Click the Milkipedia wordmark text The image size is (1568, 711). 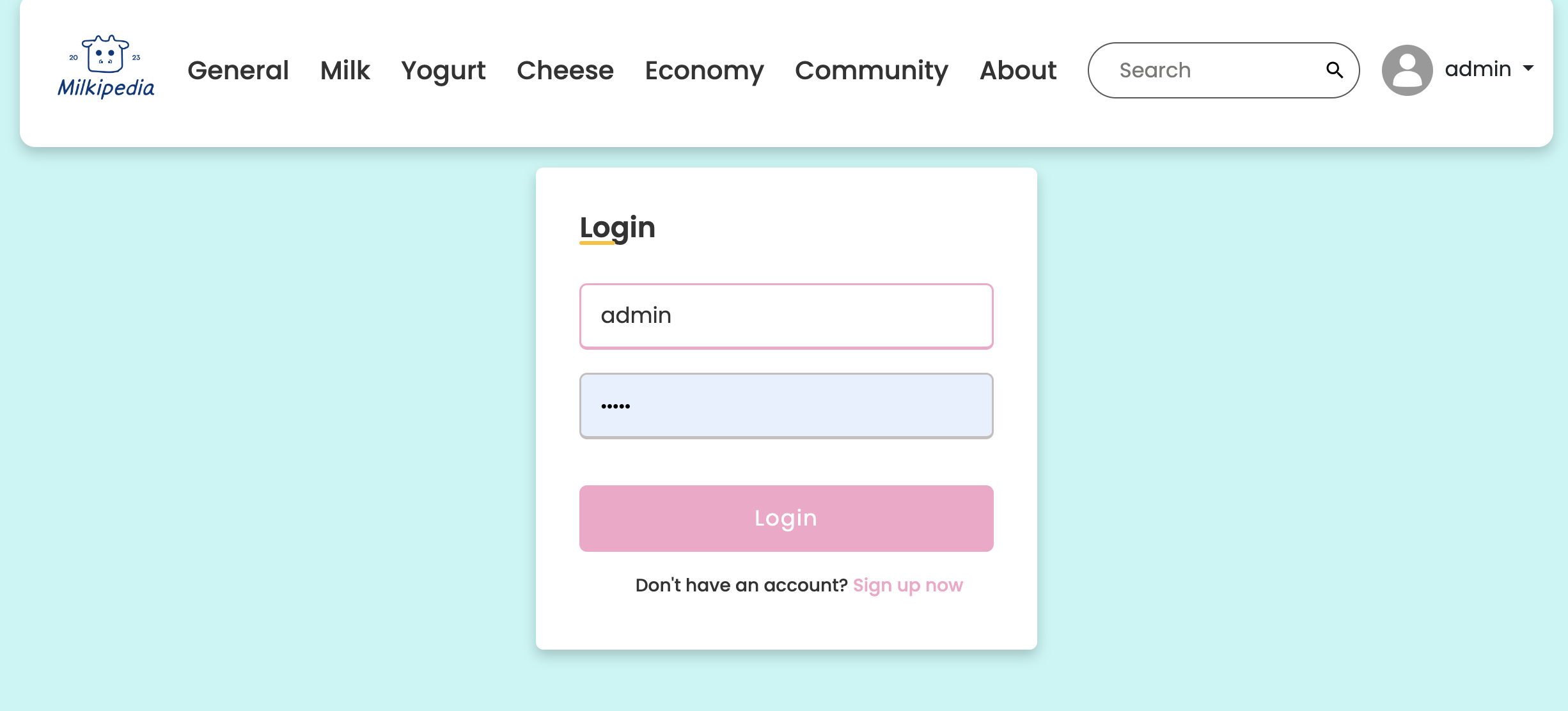tap(106, 88)
